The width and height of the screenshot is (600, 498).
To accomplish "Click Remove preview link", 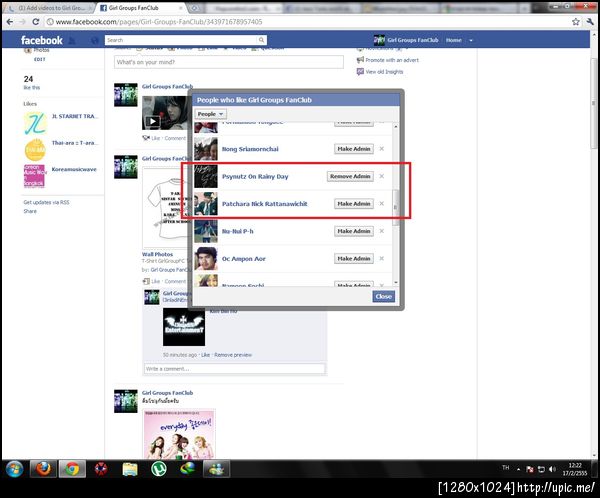I will pyautogui.click(x=233, y=355).
